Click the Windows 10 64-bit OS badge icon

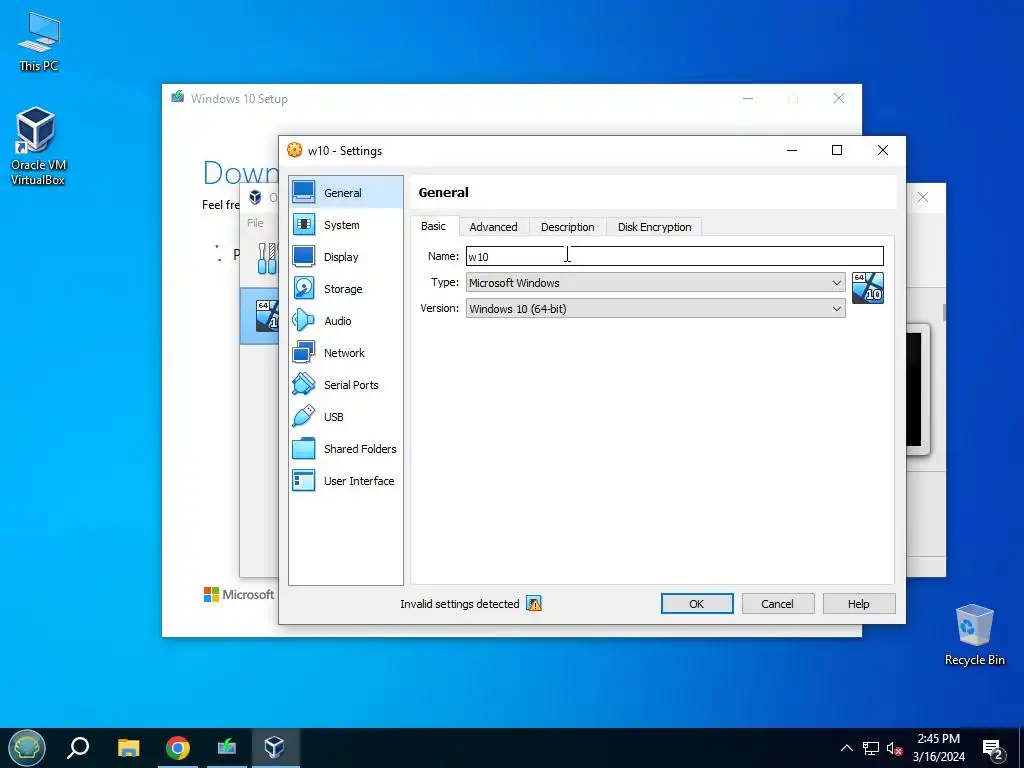point(868,288)
